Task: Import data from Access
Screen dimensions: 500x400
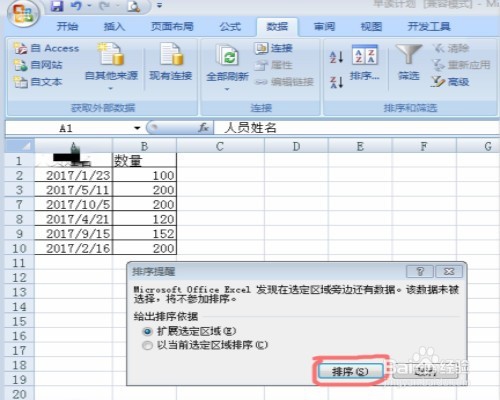Action: coord(46,48)
